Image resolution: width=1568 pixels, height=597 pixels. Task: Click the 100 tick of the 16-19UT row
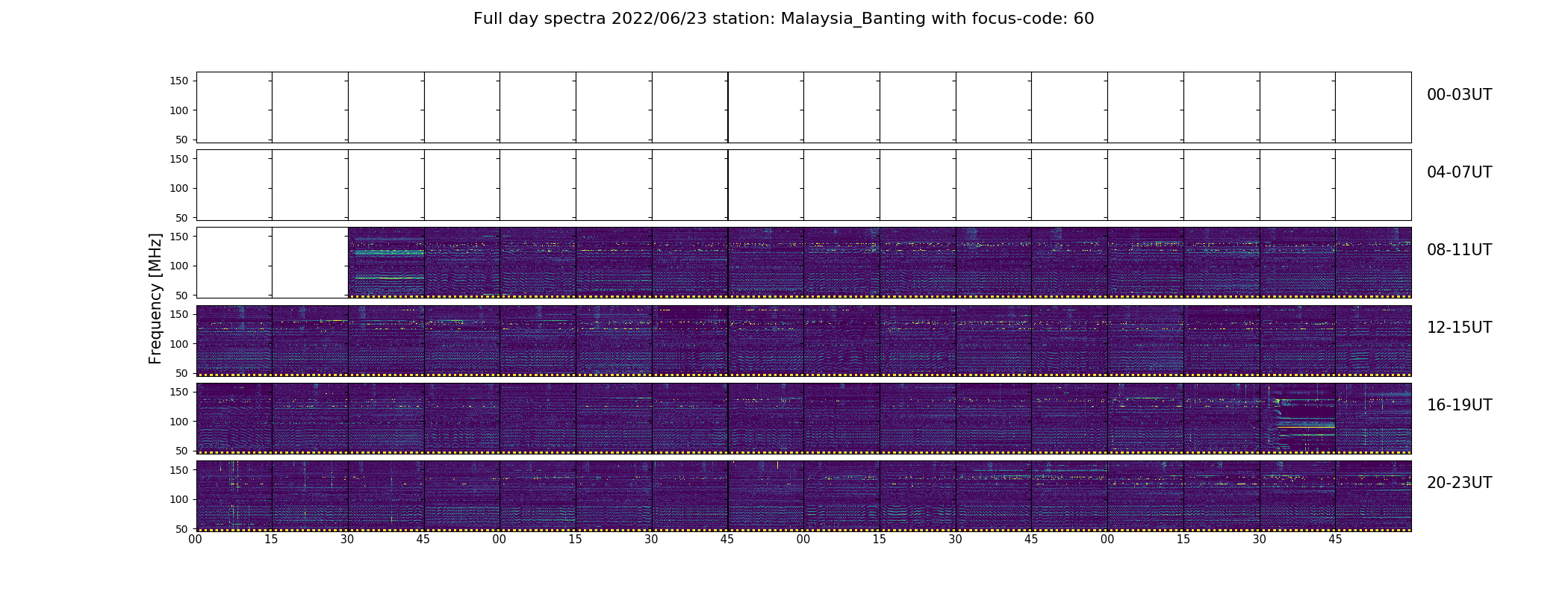click(x=180, y=422)
